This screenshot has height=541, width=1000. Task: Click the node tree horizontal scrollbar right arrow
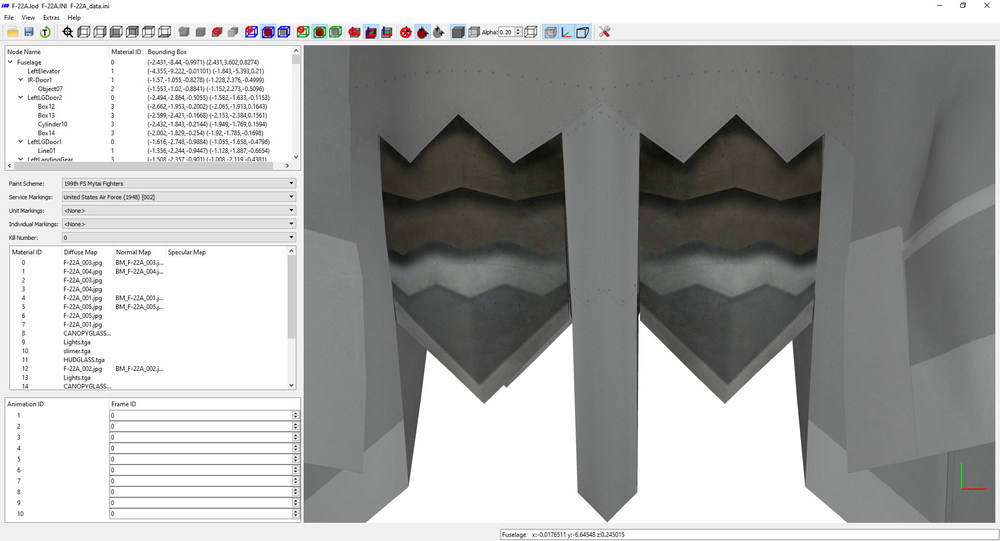tap(287, 165)
